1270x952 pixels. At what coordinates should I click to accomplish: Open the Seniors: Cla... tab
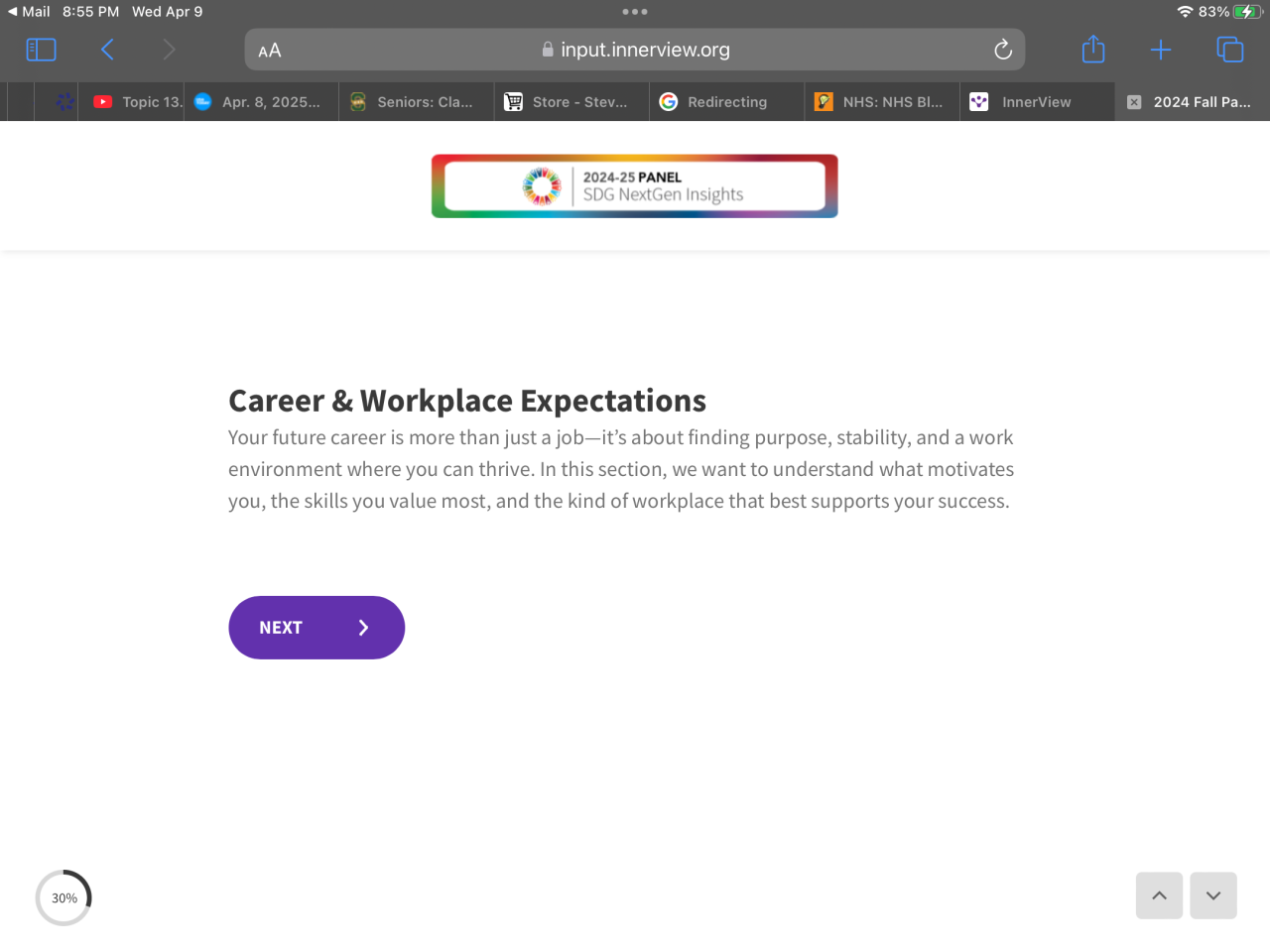[x=417, y=102]
